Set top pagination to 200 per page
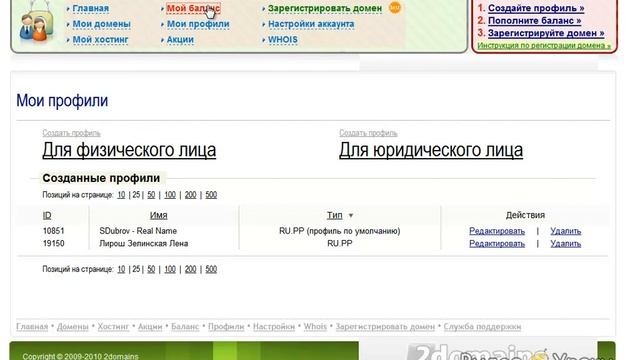 (191, 195)
